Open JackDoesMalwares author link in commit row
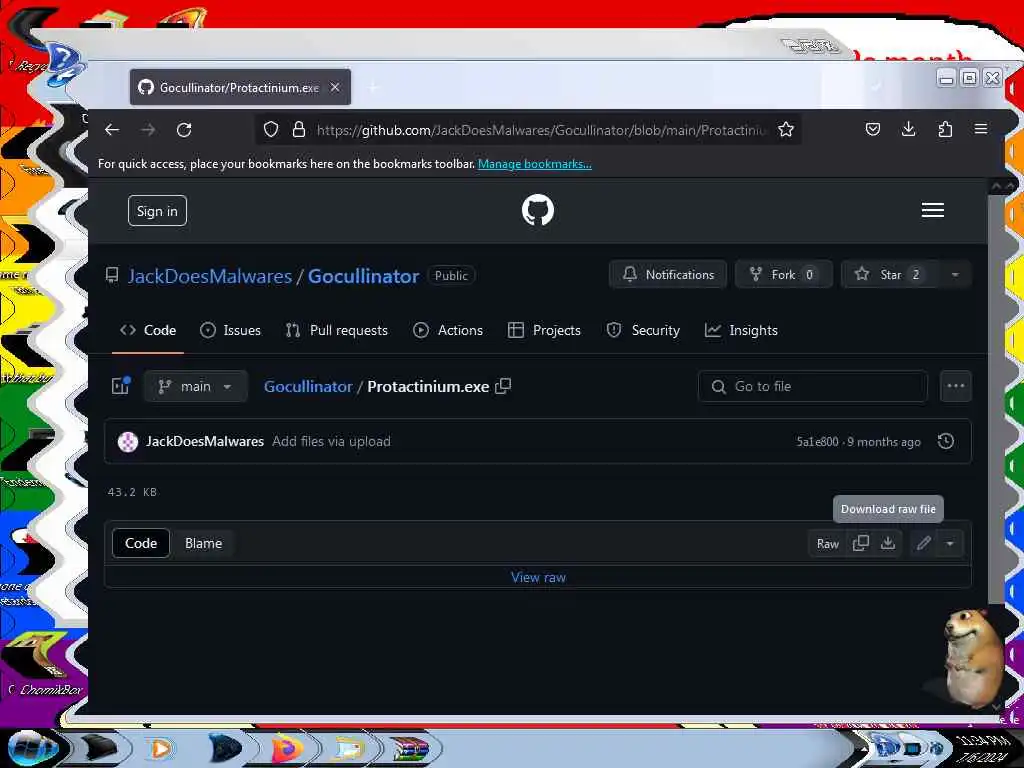 (x=205, y=441)
